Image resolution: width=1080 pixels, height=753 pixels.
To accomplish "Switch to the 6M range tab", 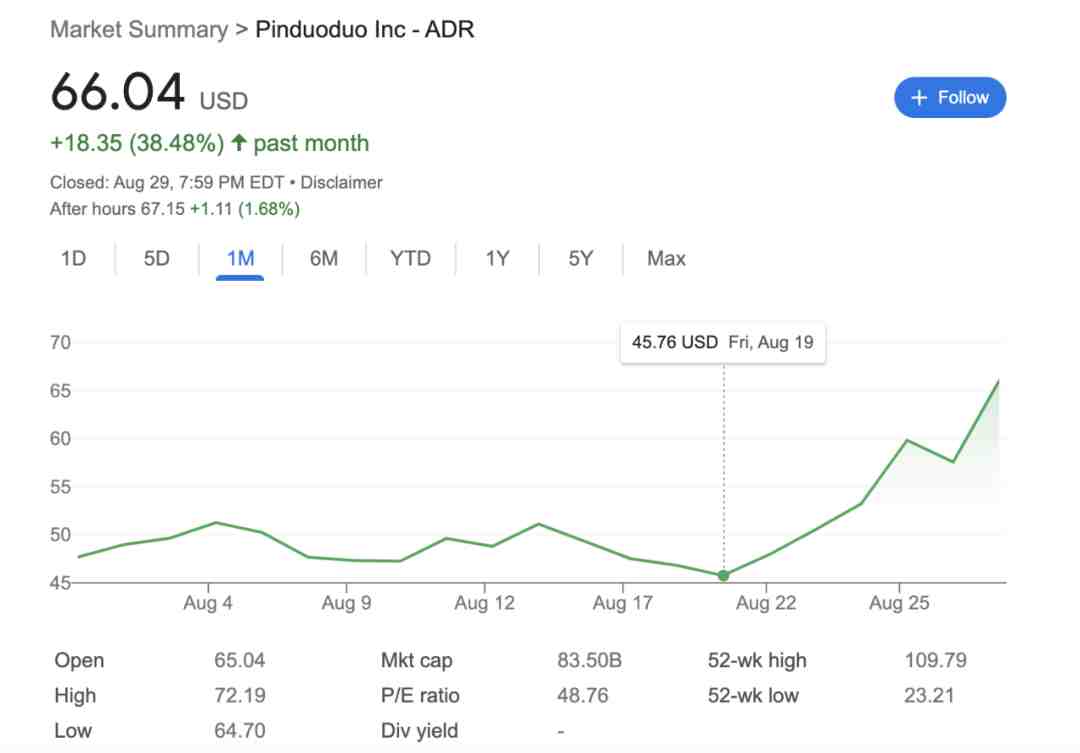I will (324, 258).
